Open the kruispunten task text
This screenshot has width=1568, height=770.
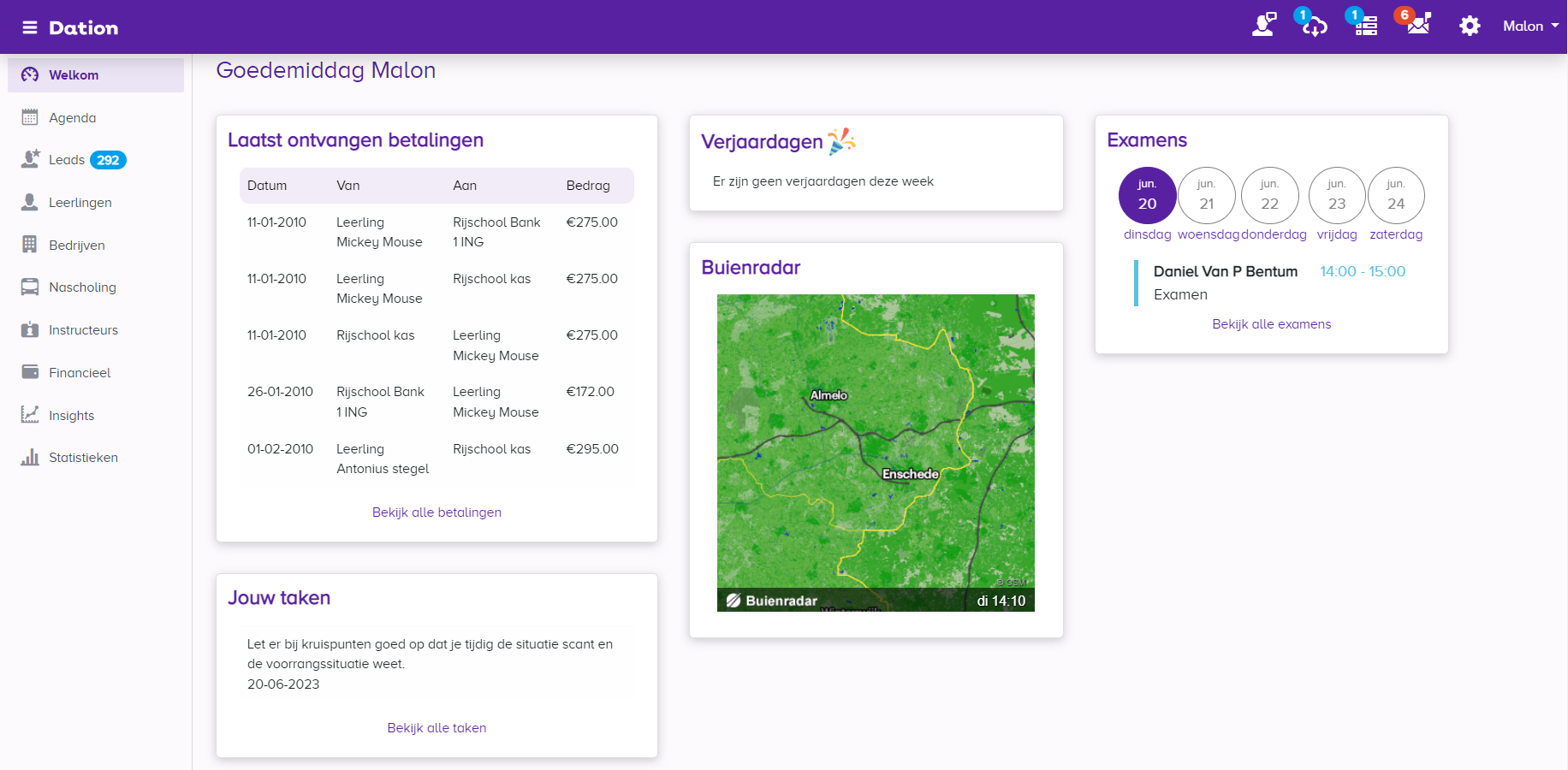point(430,654)
